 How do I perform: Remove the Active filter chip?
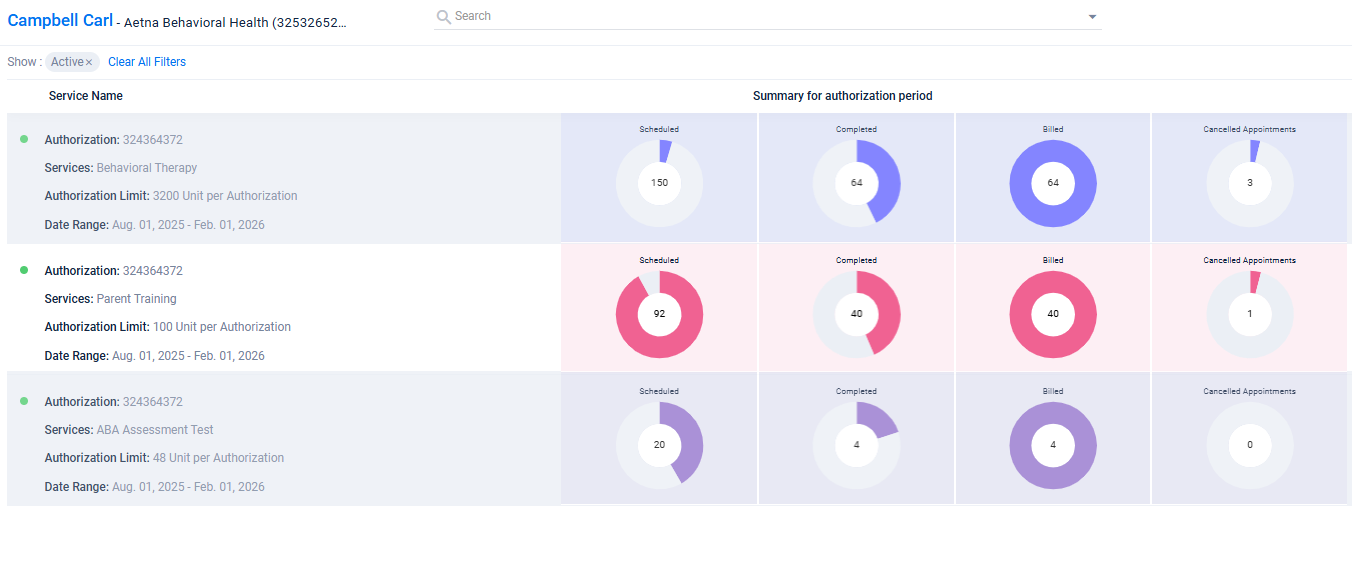coord(89,62)
